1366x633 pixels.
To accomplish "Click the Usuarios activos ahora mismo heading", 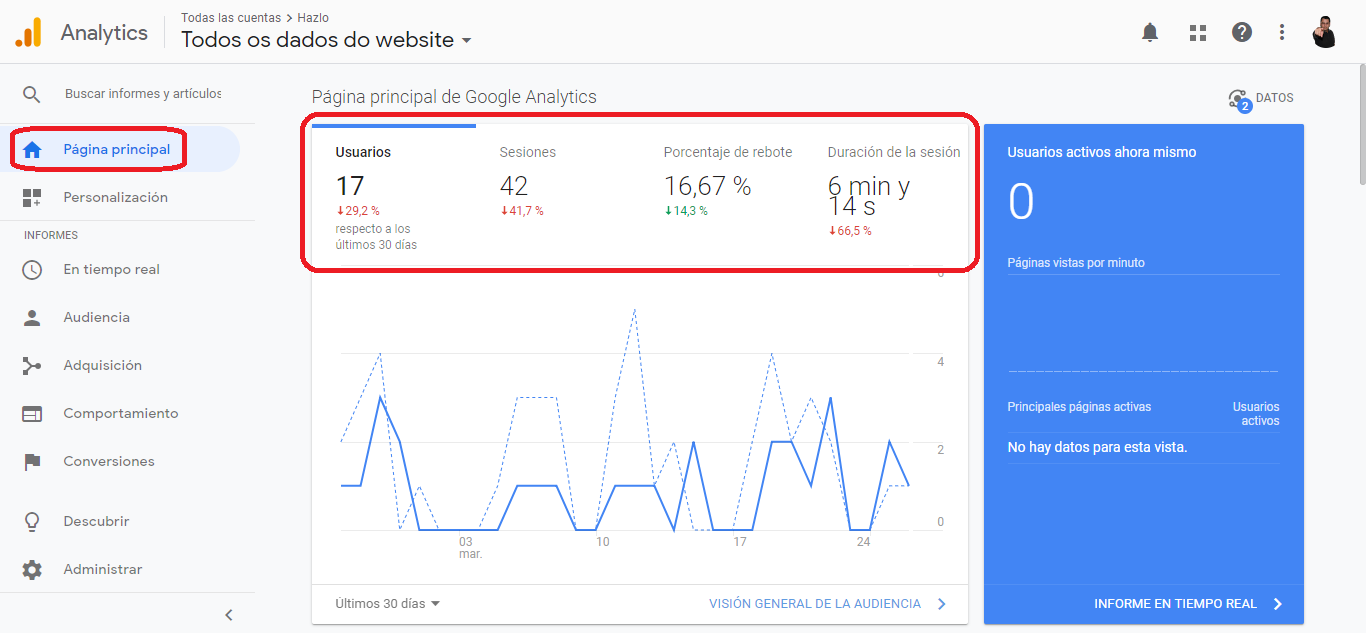I will click(x=1102, y=153).
